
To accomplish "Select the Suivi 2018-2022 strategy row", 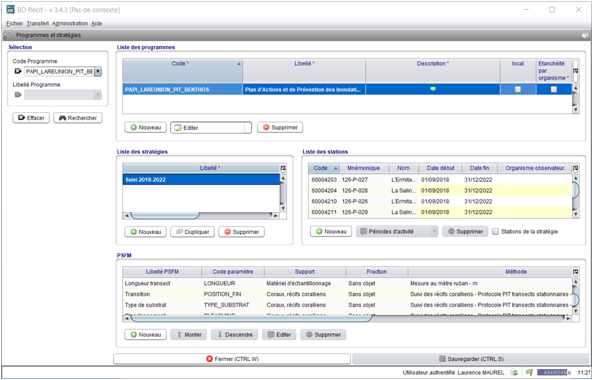I will pyautogui.click(x=201, y=180).
